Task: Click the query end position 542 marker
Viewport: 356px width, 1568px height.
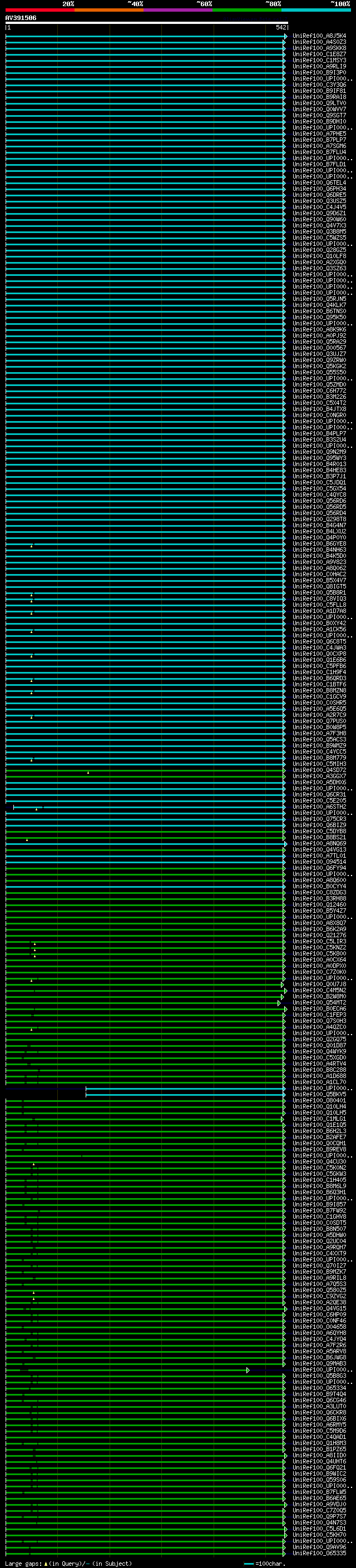Action: click(x=280, y=27)
